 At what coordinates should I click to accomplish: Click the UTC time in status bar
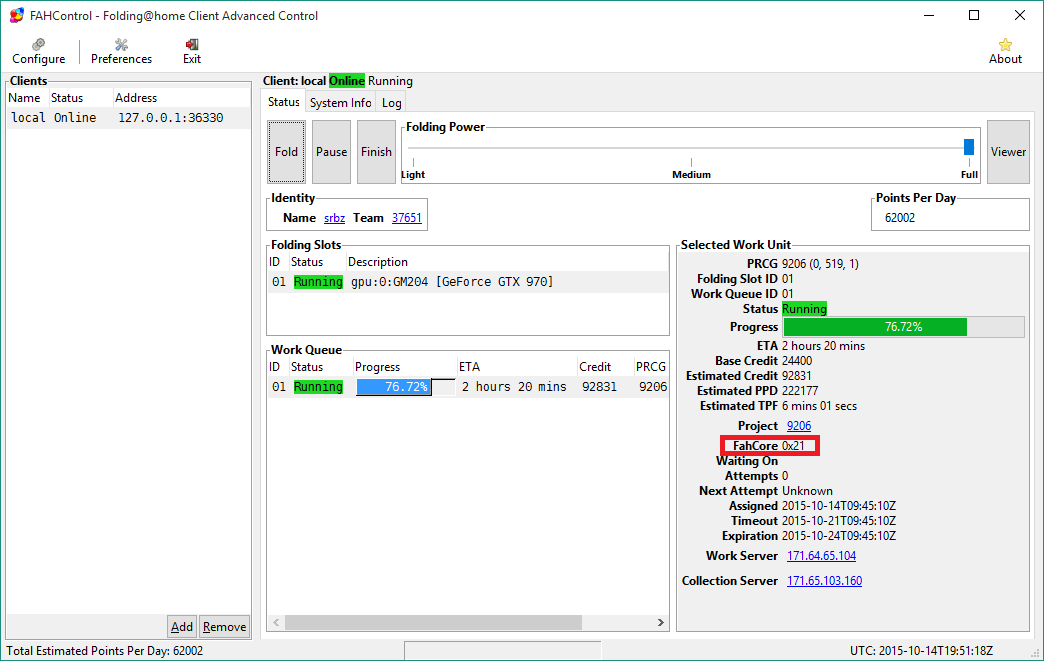pos(921,650)
